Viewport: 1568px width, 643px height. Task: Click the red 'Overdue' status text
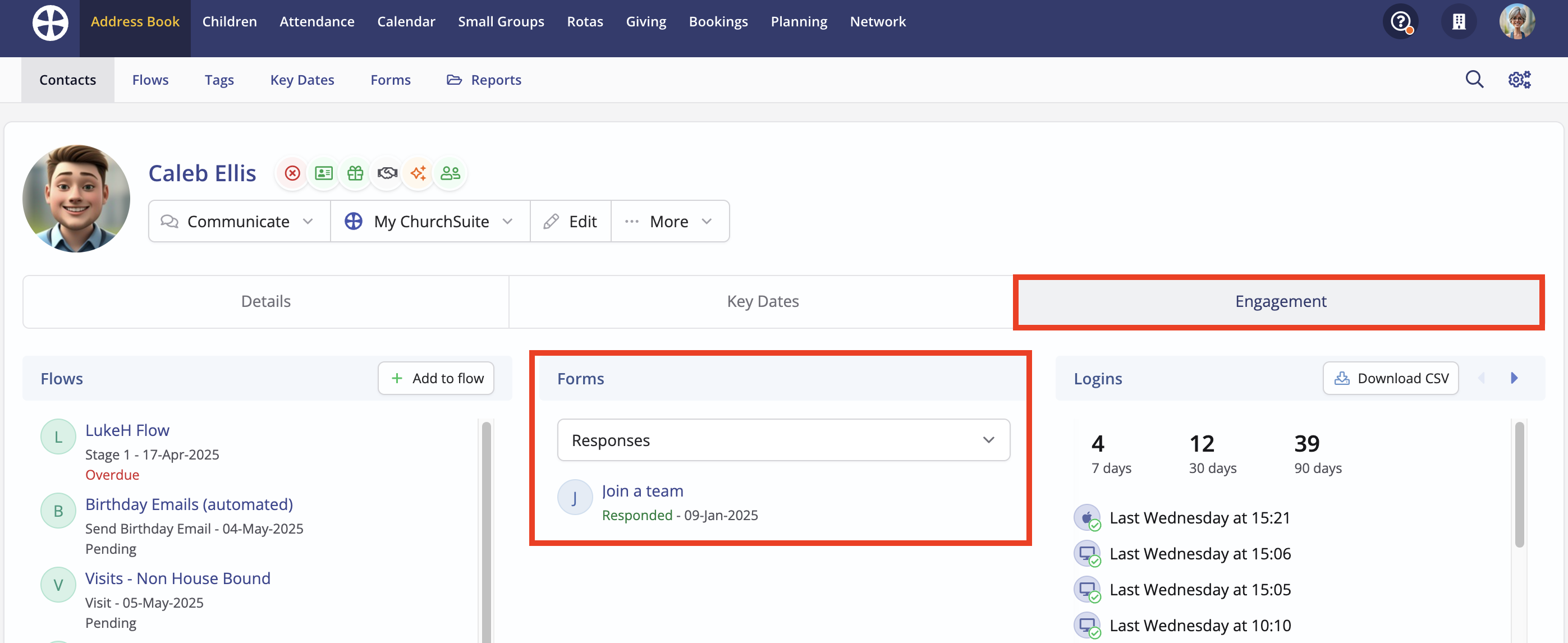tap(112, 475)
